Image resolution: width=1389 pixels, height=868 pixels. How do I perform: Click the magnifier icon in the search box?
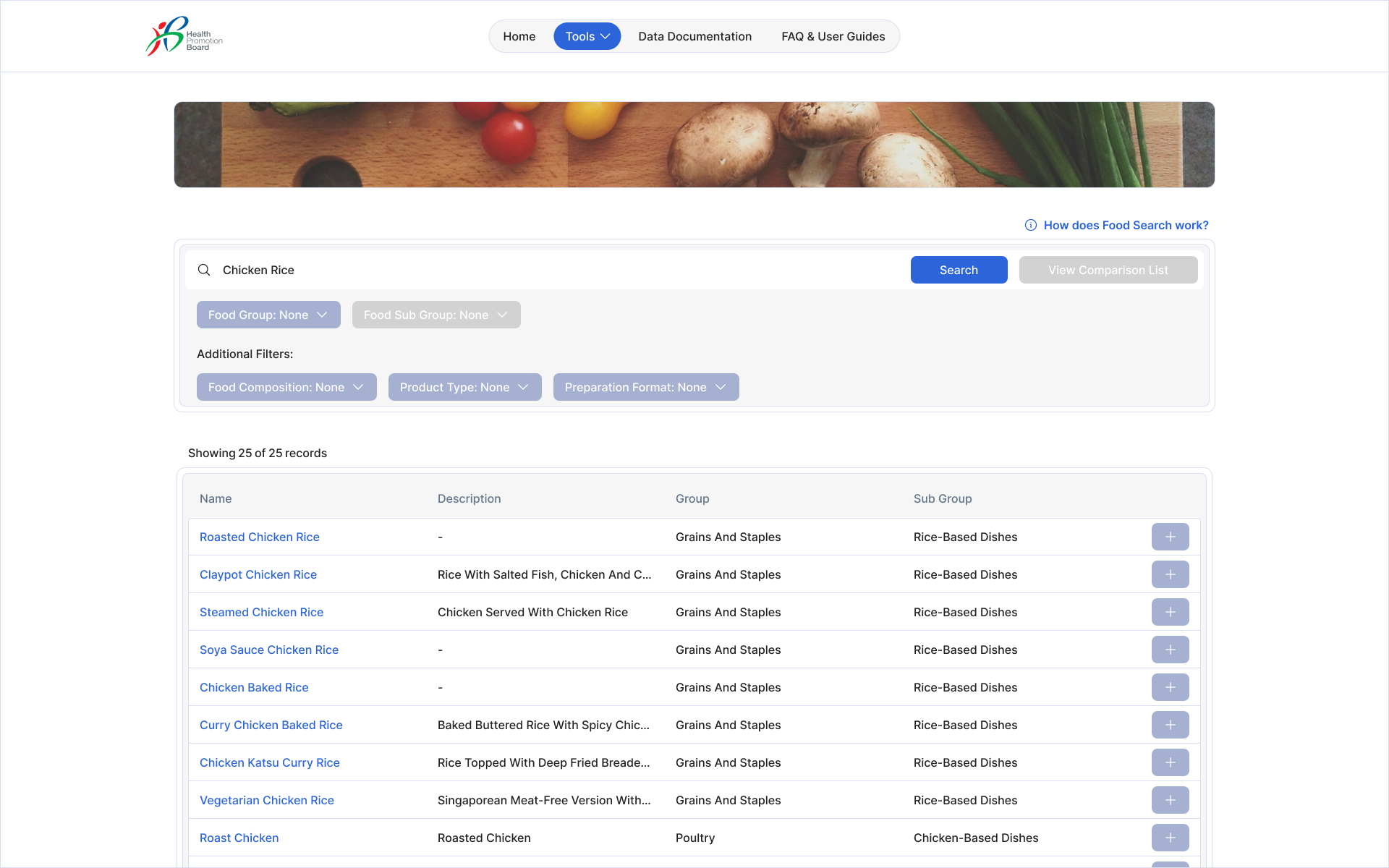tap(204, 270)
